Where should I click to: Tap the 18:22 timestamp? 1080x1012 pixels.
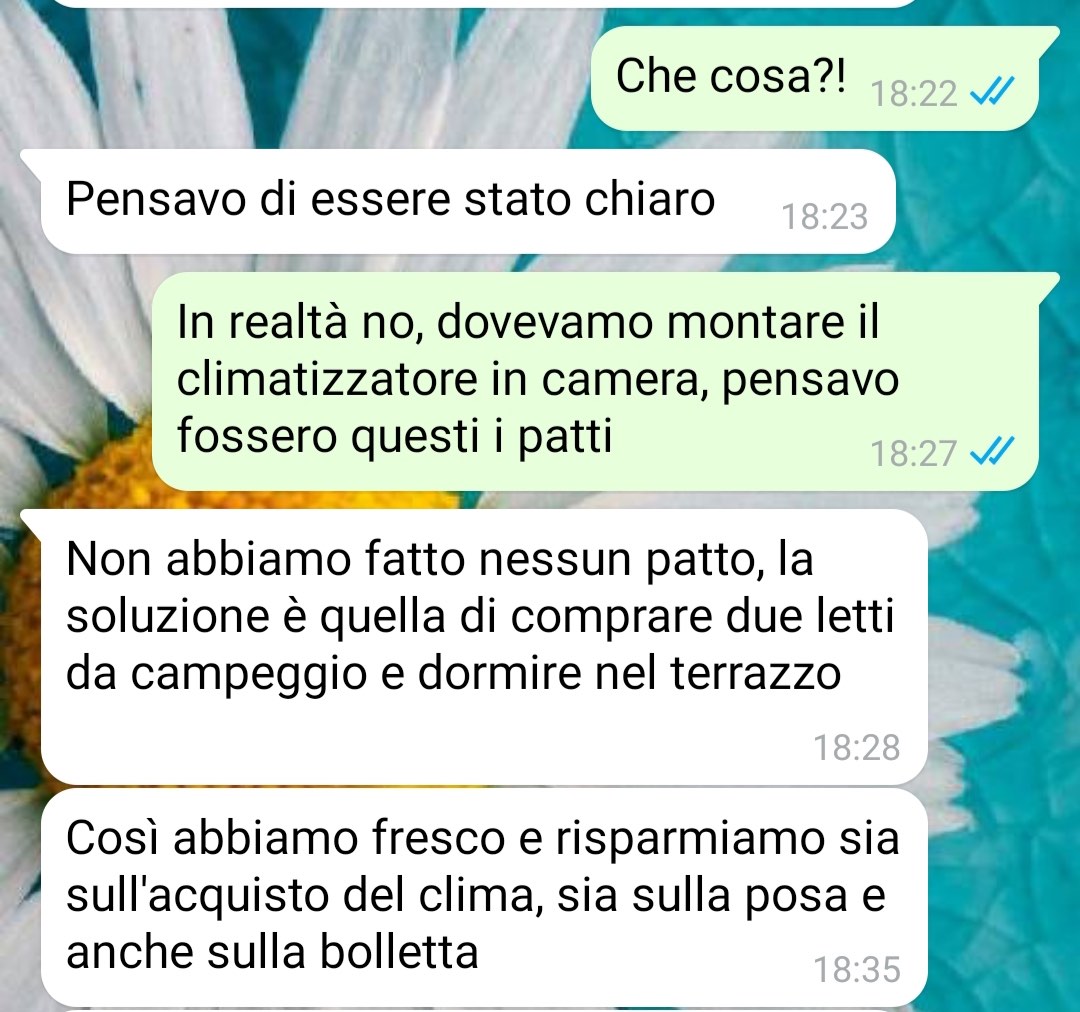pos(914,94)
